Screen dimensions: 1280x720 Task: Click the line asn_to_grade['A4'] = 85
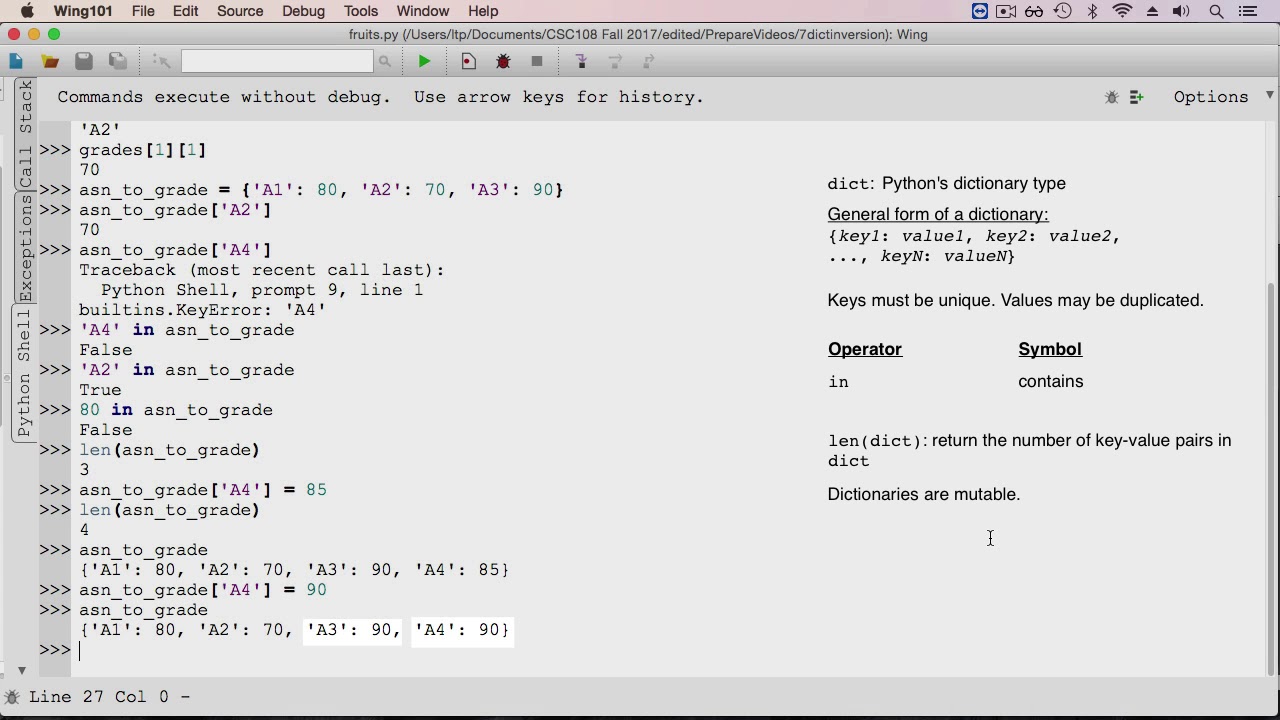[x=203, y=490]
